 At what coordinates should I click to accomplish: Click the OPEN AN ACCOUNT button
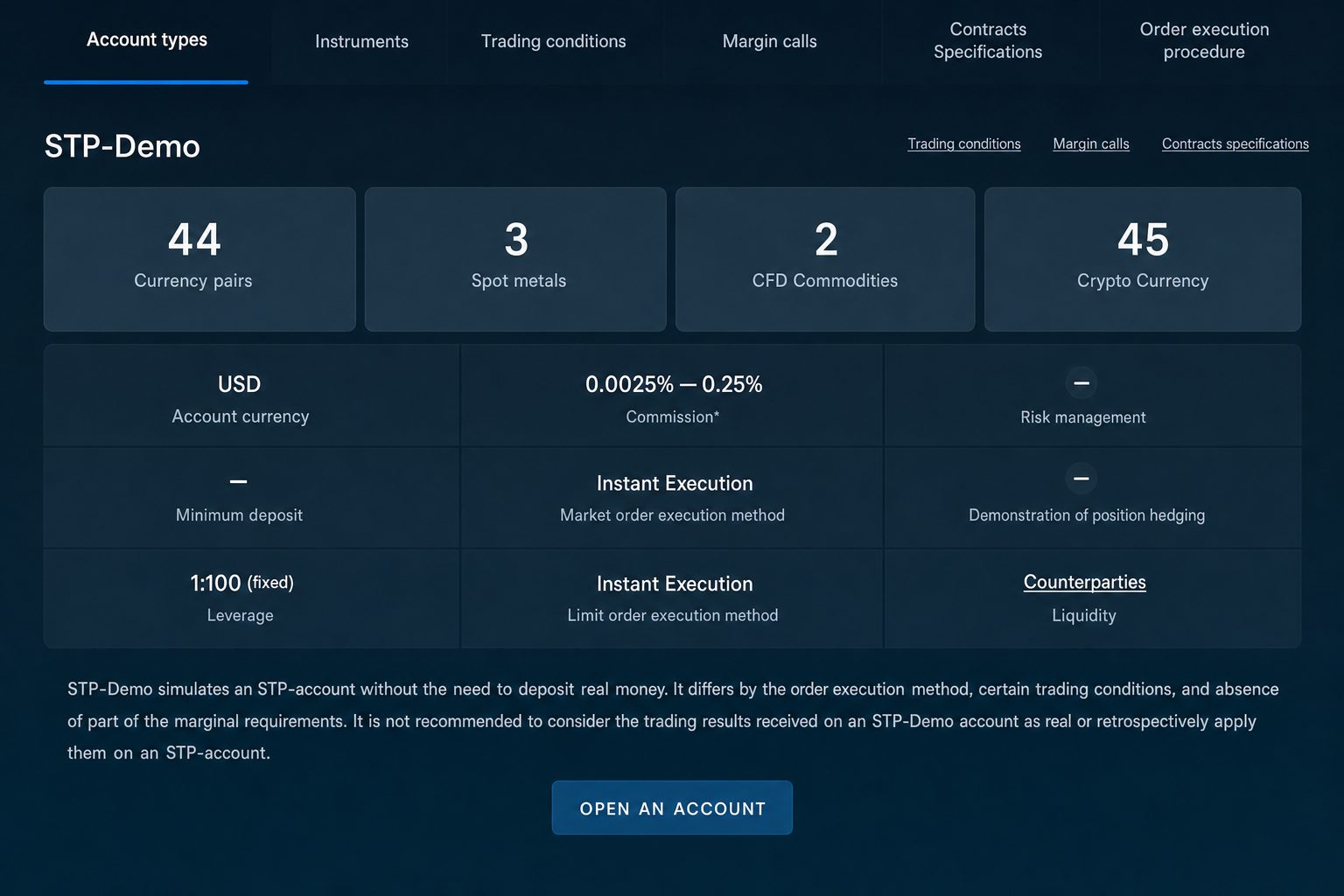tap(672, 808)
